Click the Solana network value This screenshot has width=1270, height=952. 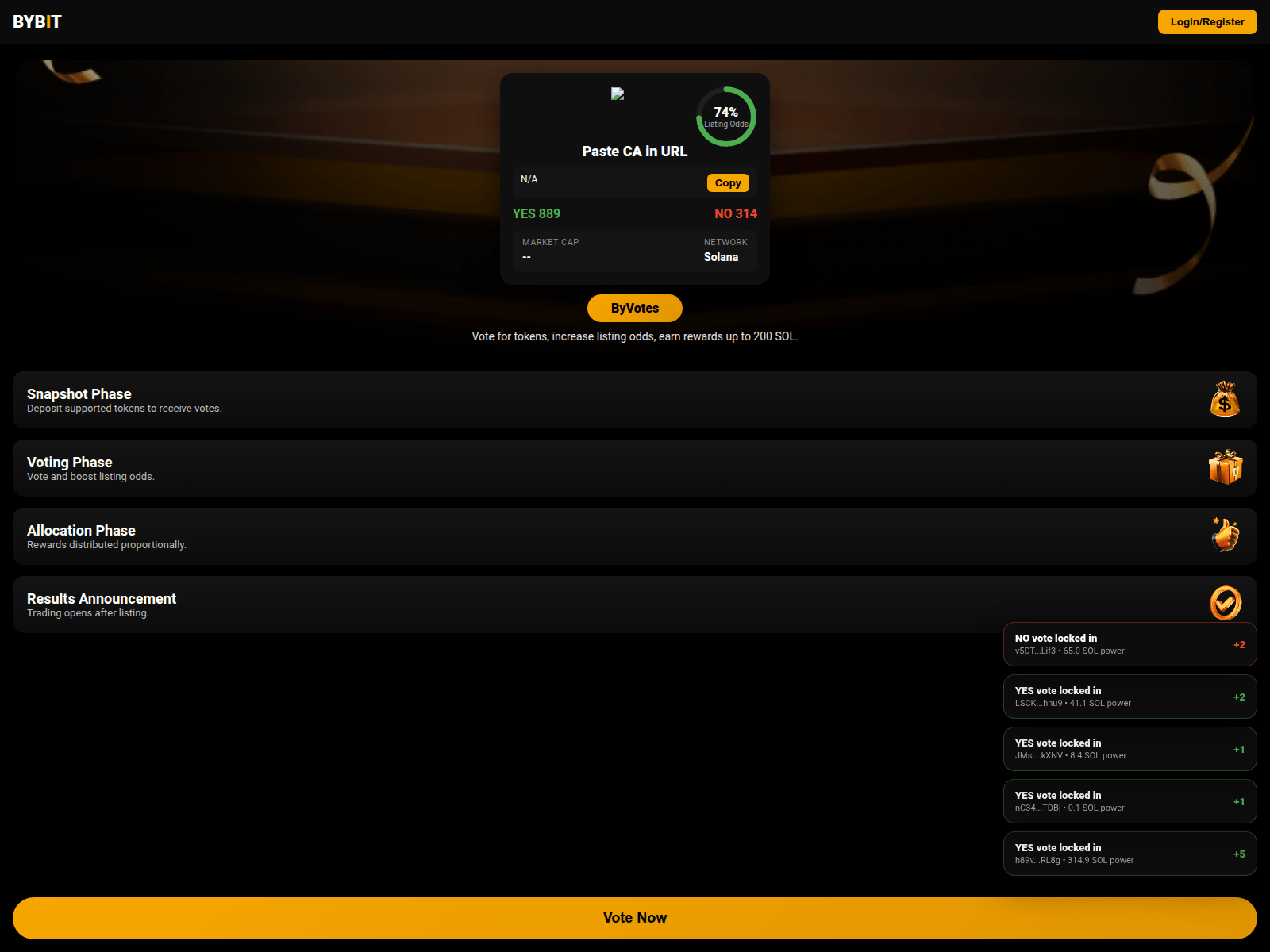[x=721, y=257]
